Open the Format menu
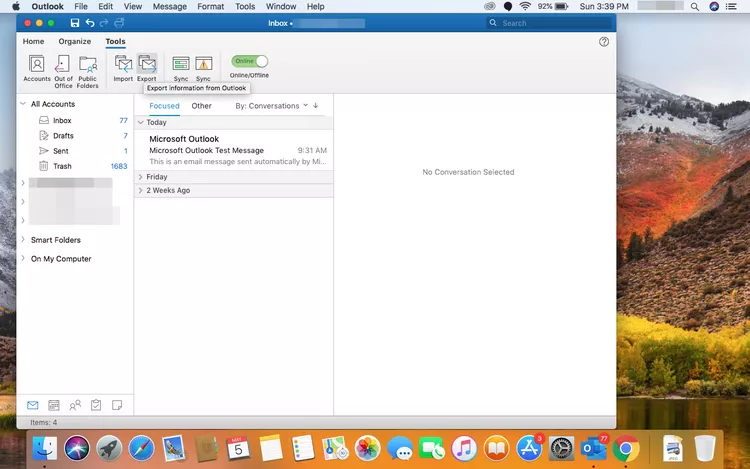750x469 pixels. (x=210, y=7)
